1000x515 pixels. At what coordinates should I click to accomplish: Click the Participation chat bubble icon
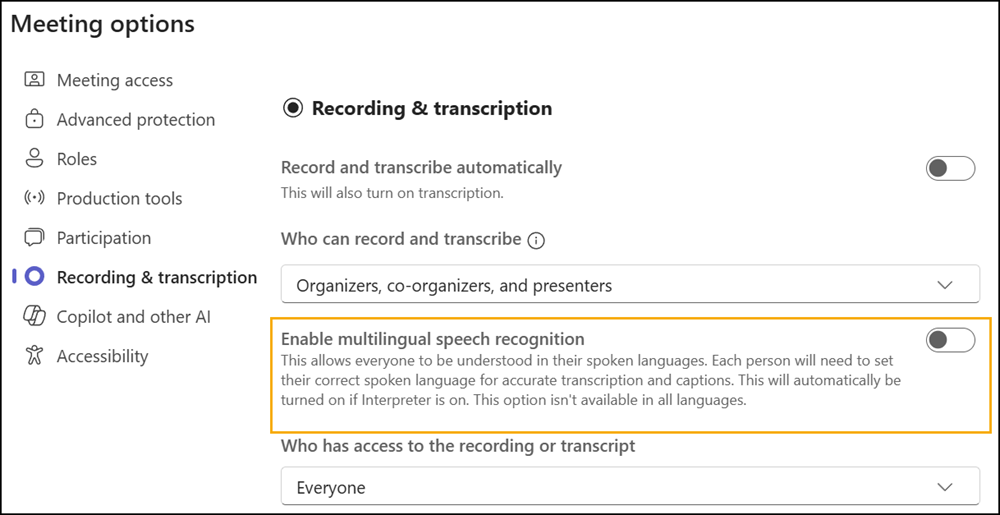35,238
